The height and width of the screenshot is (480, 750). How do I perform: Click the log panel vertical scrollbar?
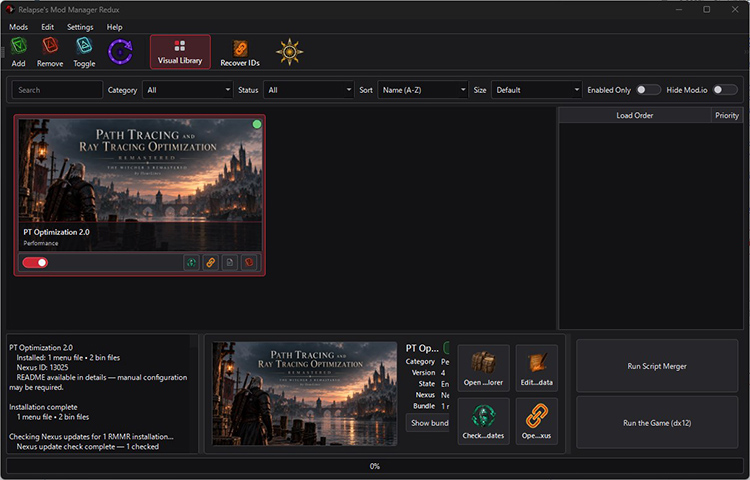(x=194, y=393)
